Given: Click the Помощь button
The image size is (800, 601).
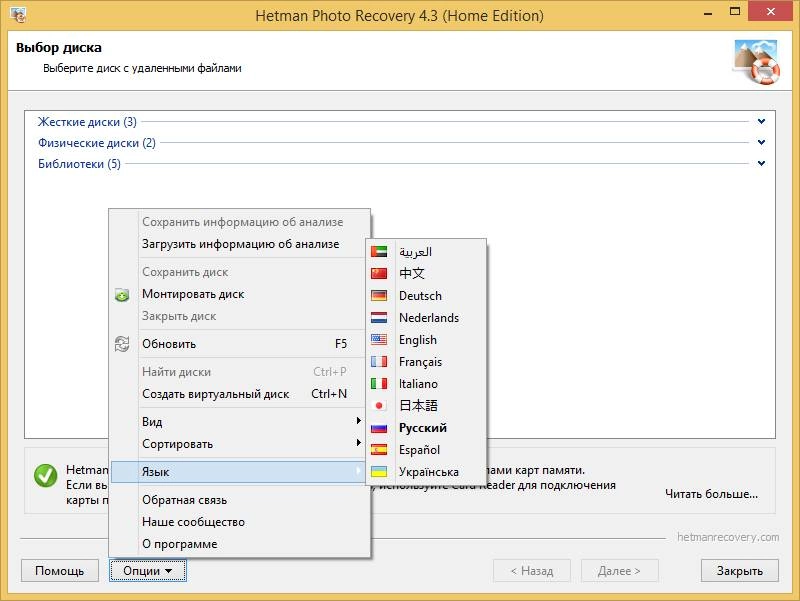Looking at the screenshot, I should point(60,570).
